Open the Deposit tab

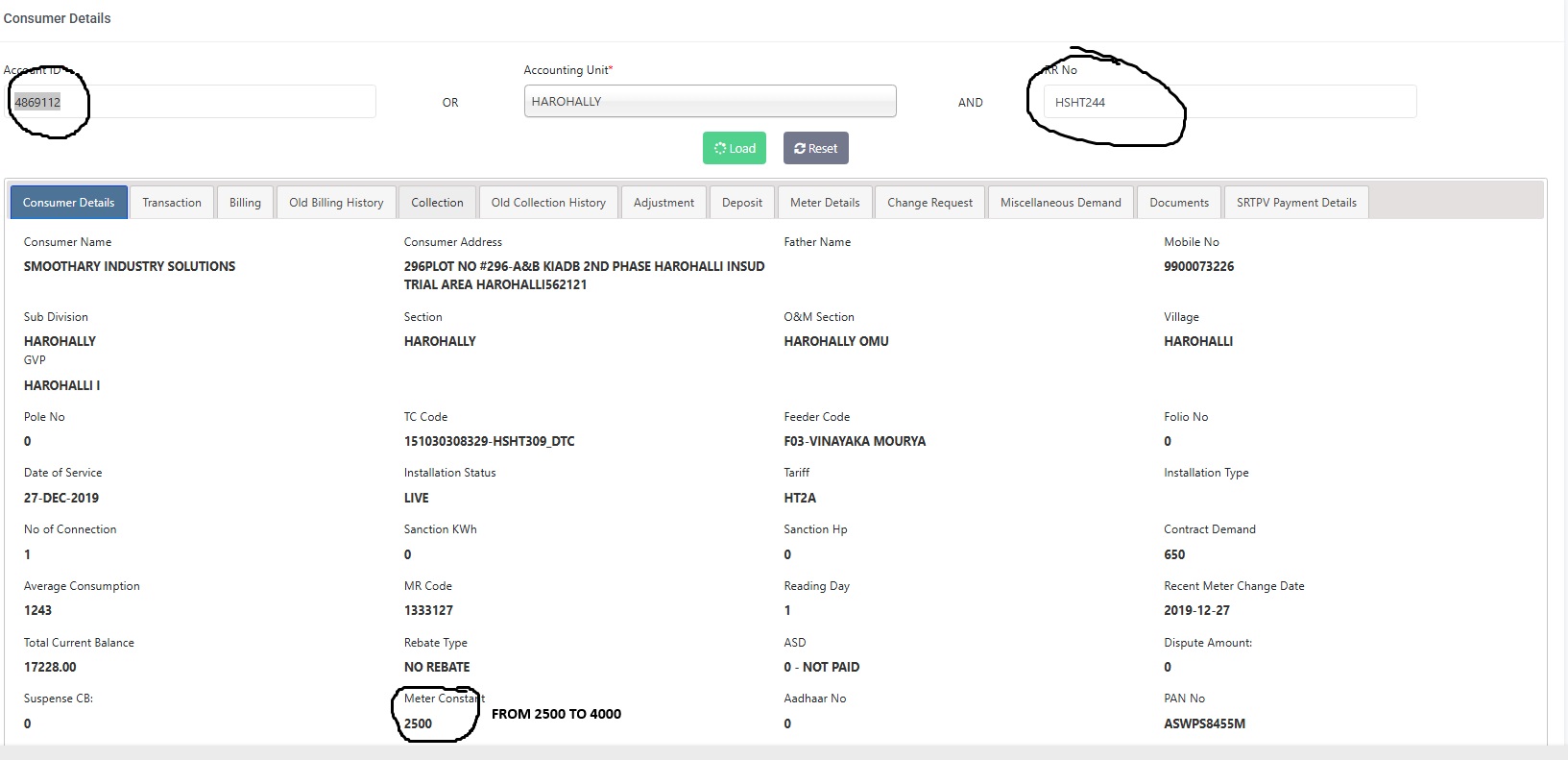[x=742, y=203]
